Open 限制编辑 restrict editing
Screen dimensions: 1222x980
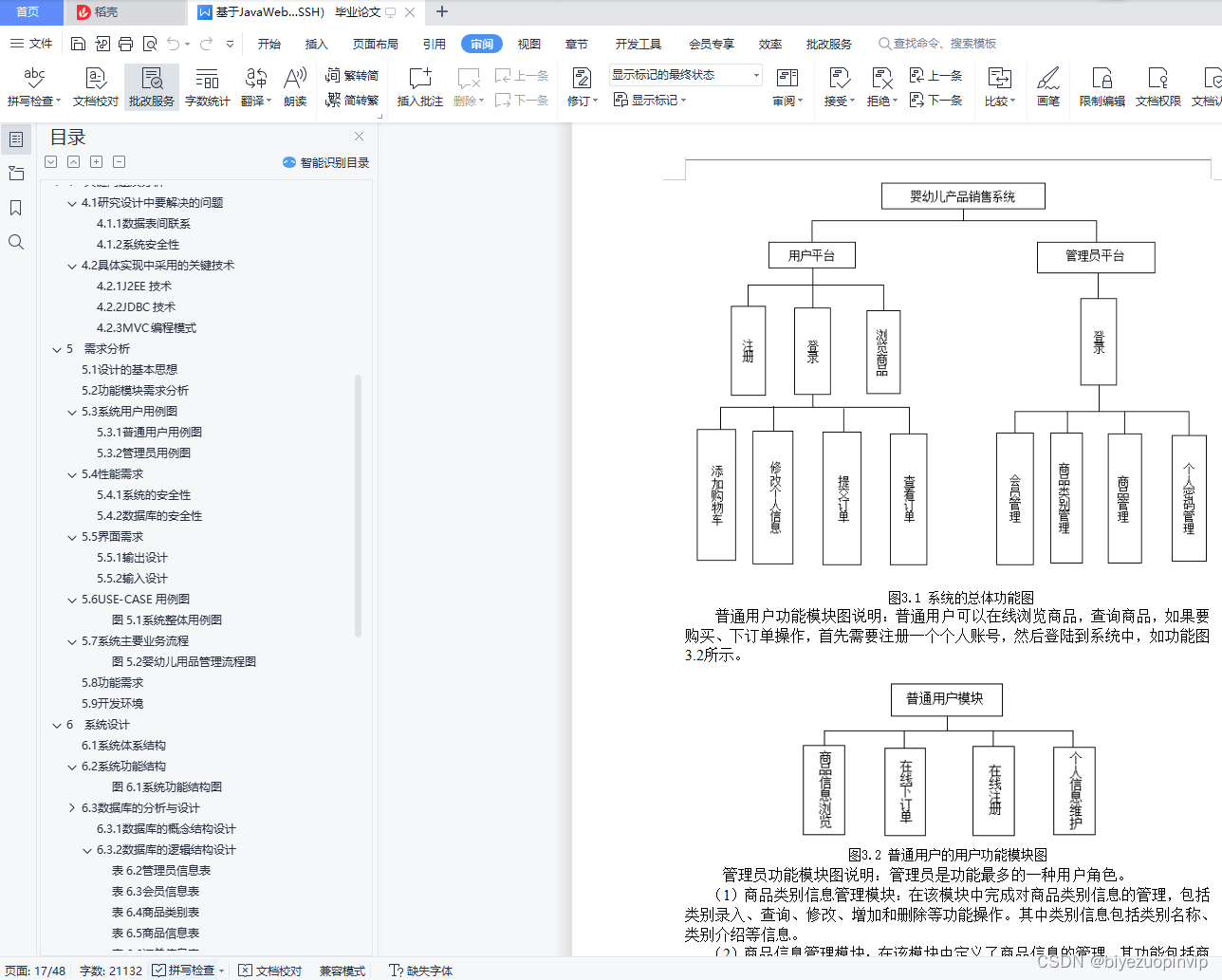pyautogui.click(x=1102, y=86)
